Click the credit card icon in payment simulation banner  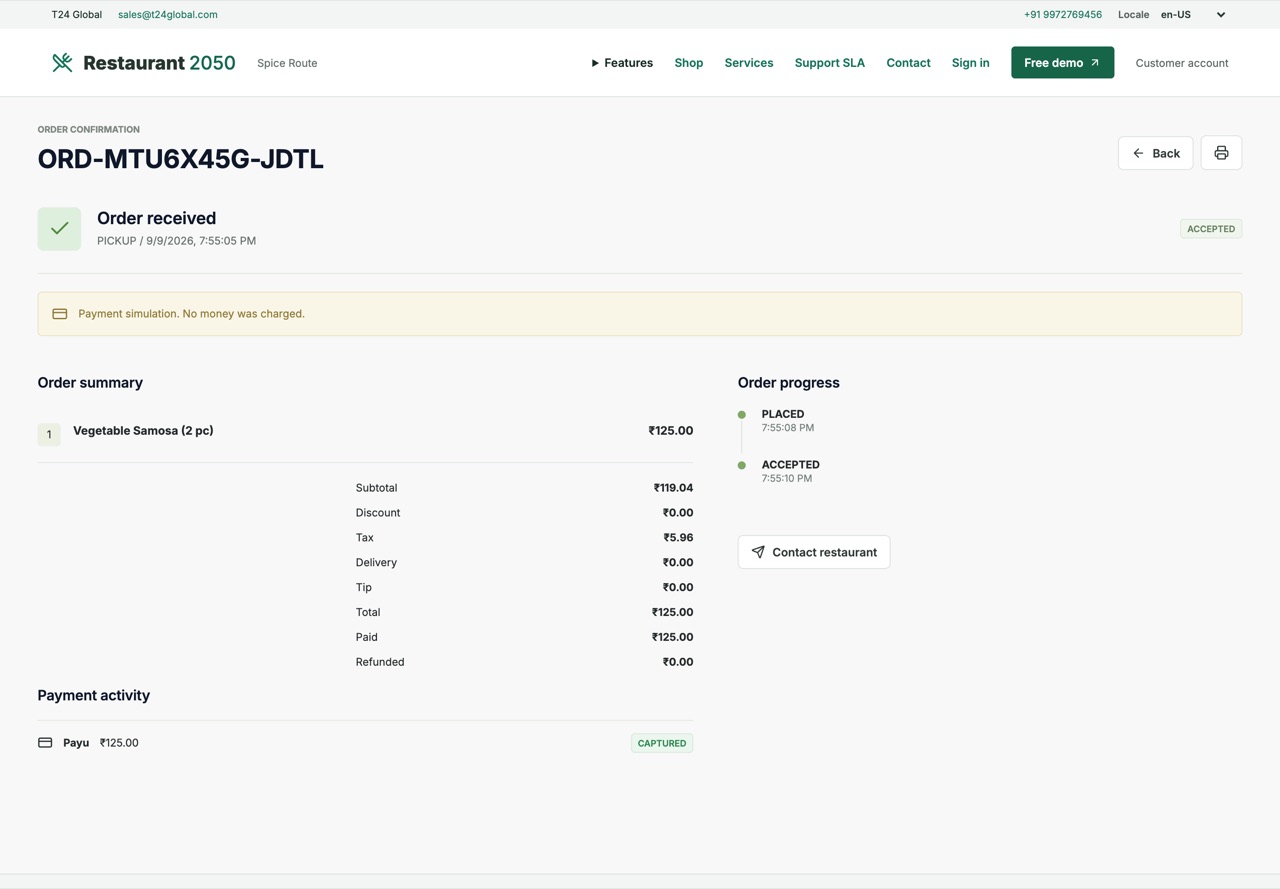coord(60,314)
